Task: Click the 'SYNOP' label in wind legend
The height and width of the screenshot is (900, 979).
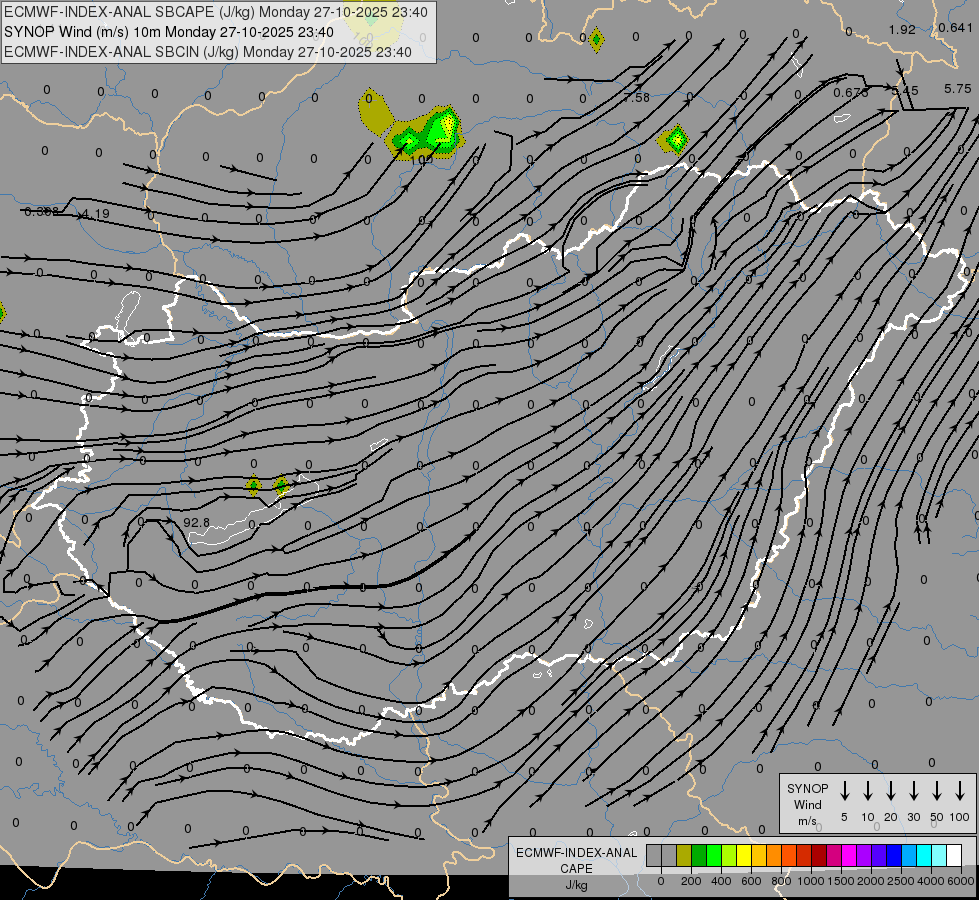Action: 807,788
